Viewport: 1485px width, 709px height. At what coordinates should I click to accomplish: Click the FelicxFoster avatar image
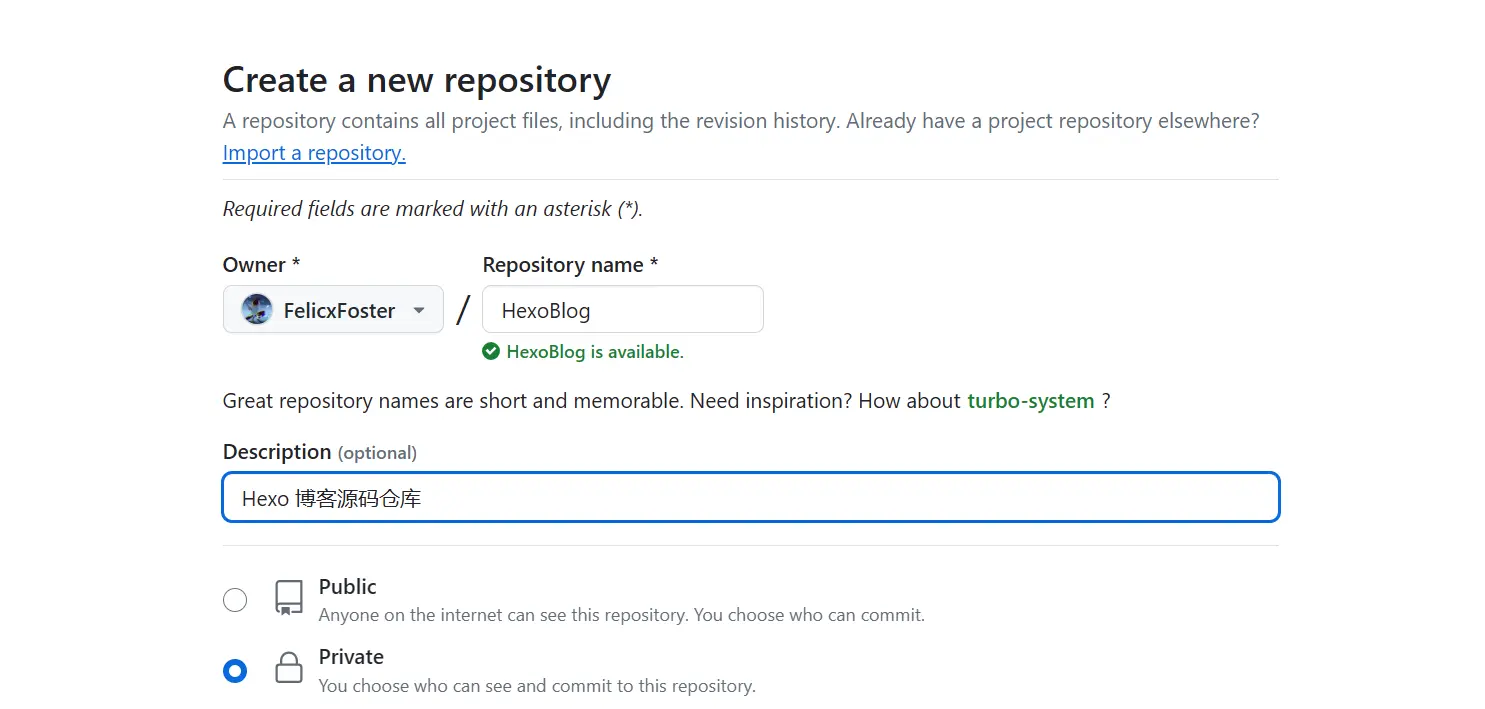257,310
